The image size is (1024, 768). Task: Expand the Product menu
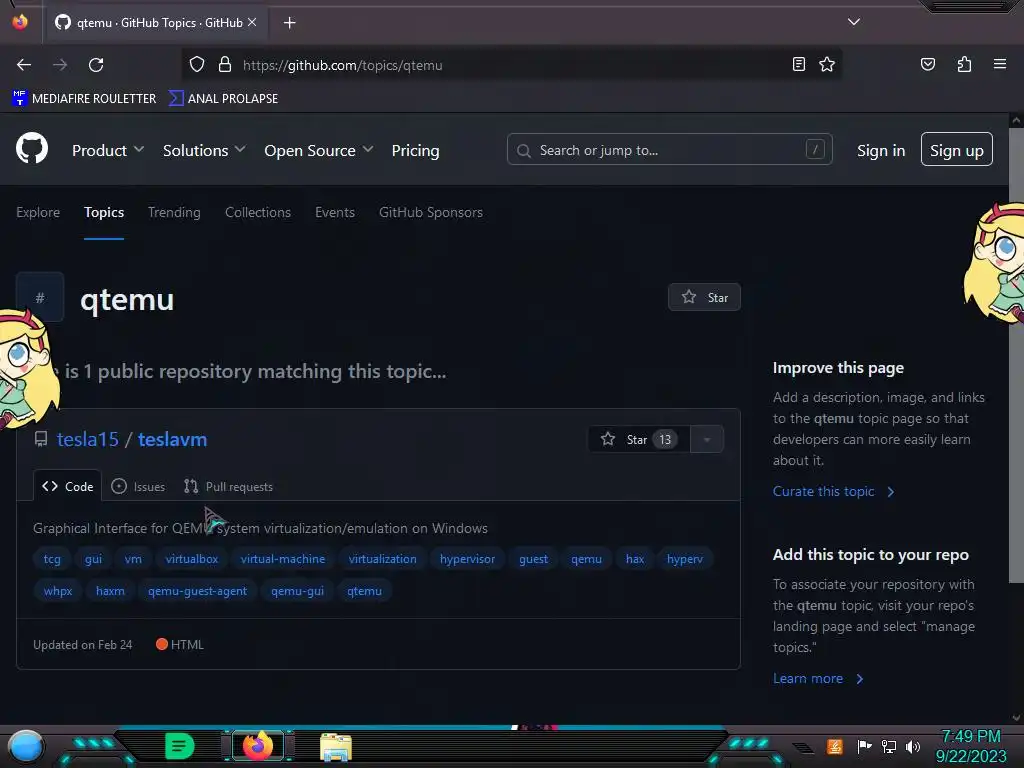(x=108, y=150)
